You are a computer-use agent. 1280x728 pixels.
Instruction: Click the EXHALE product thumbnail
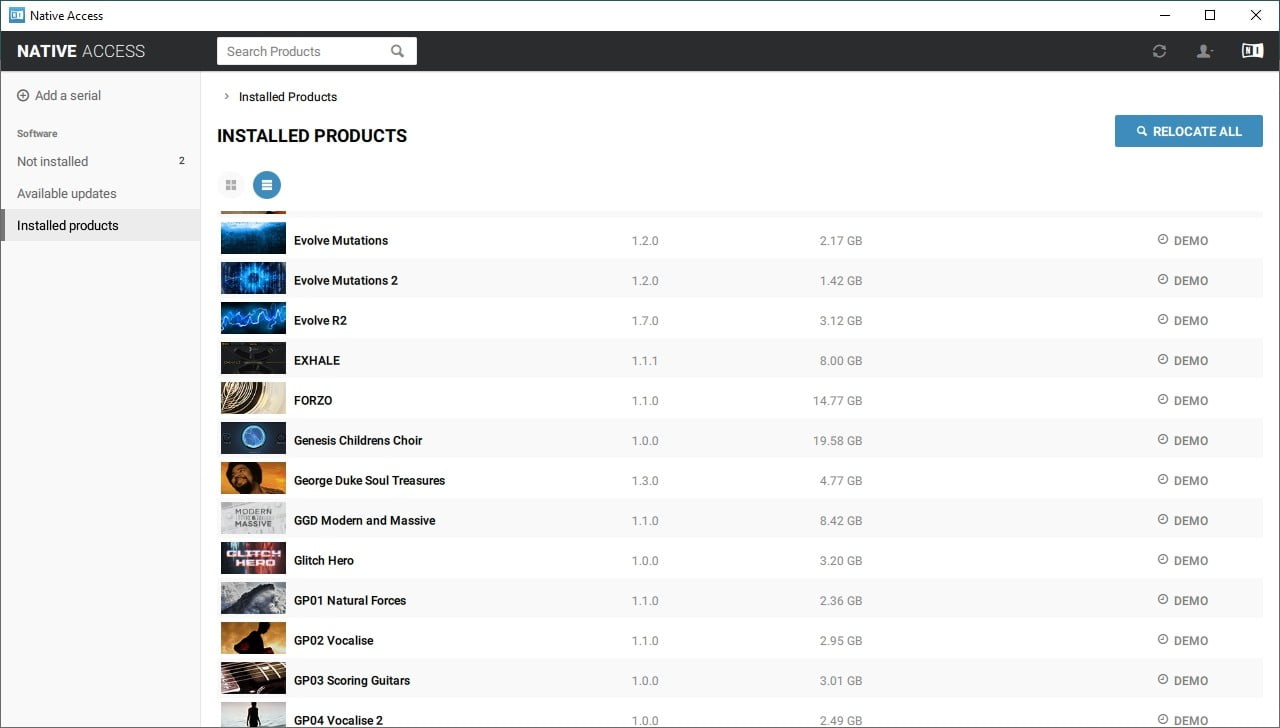[253, 358]
